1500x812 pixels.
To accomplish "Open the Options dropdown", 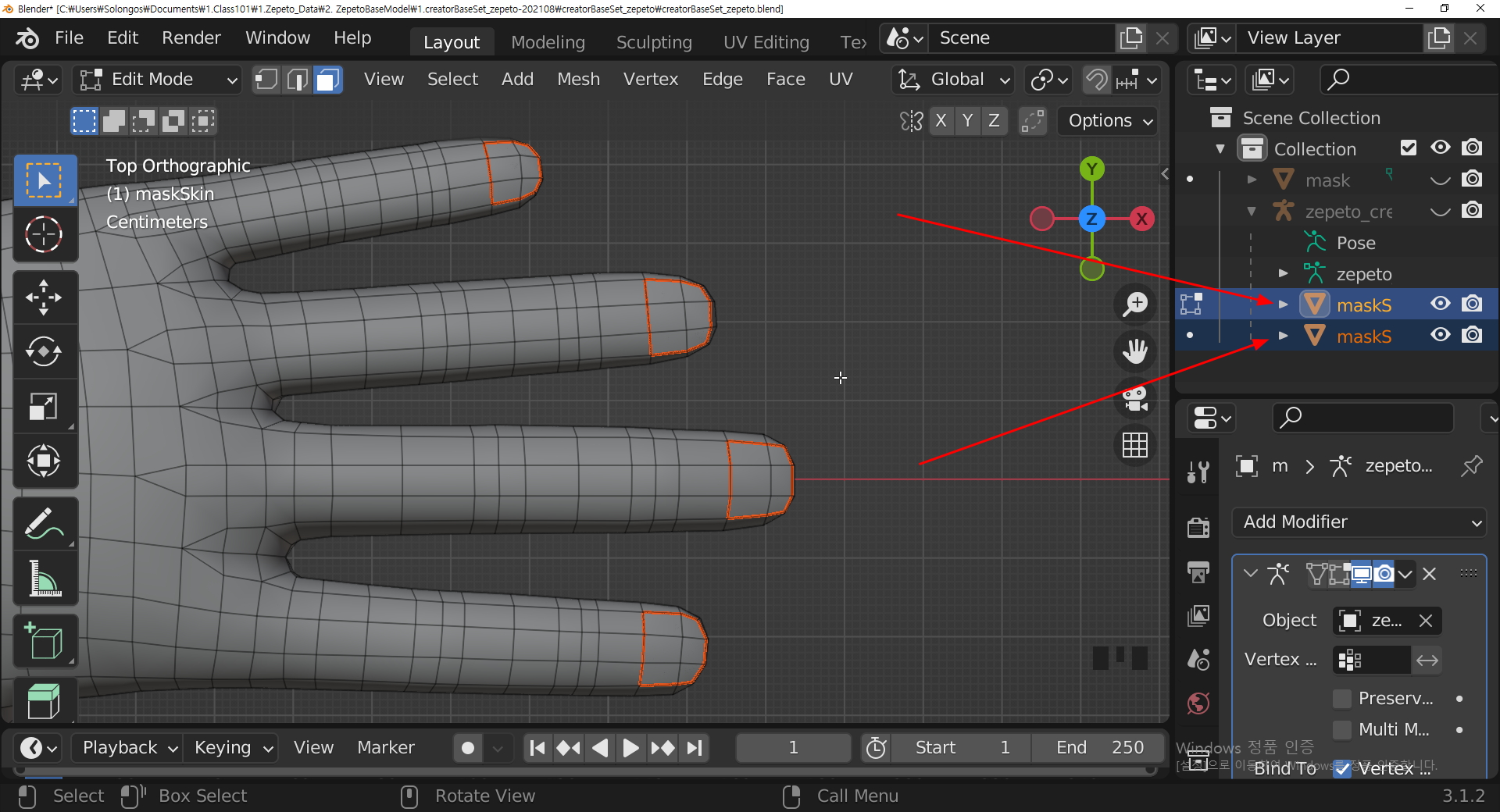I will (1109, 121).
